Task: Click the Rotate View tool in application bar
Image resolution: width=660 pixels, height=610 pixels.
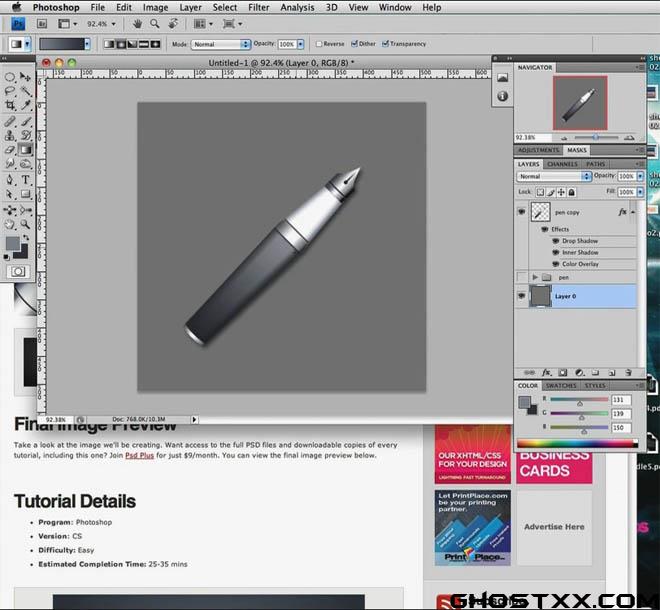Action: [173, 24]
